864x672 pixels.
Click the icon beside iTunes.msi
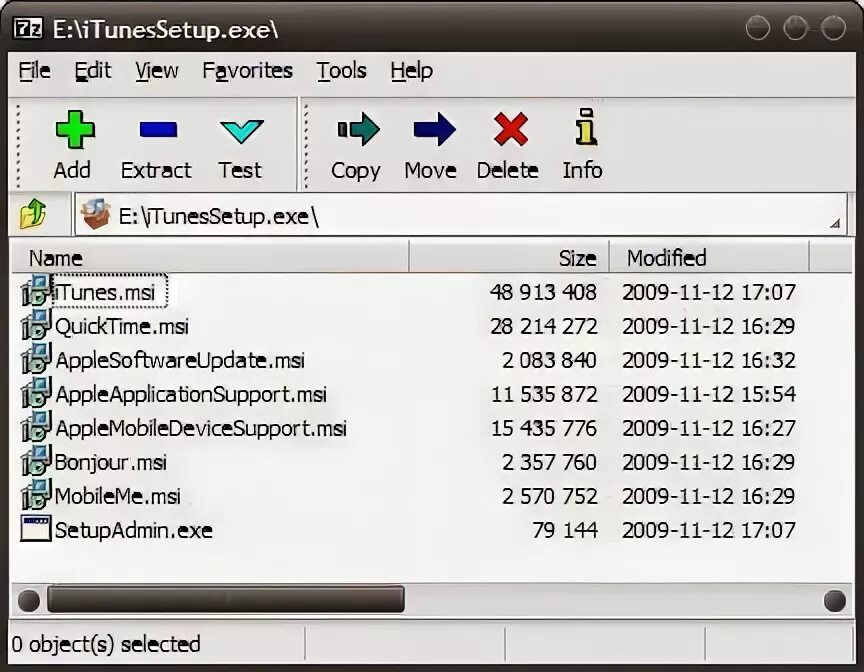coord(36,290)
